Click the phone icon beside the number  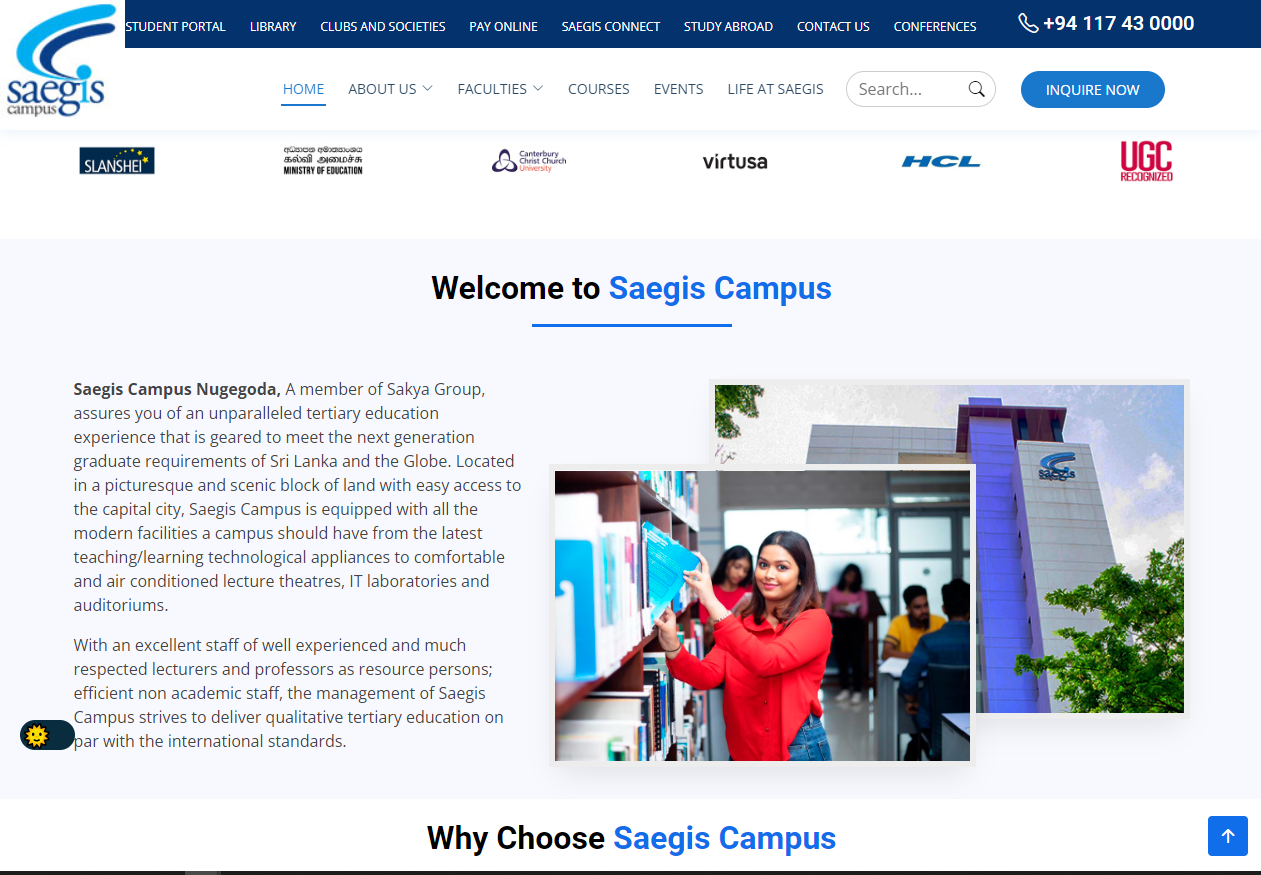click(1028, 23)
